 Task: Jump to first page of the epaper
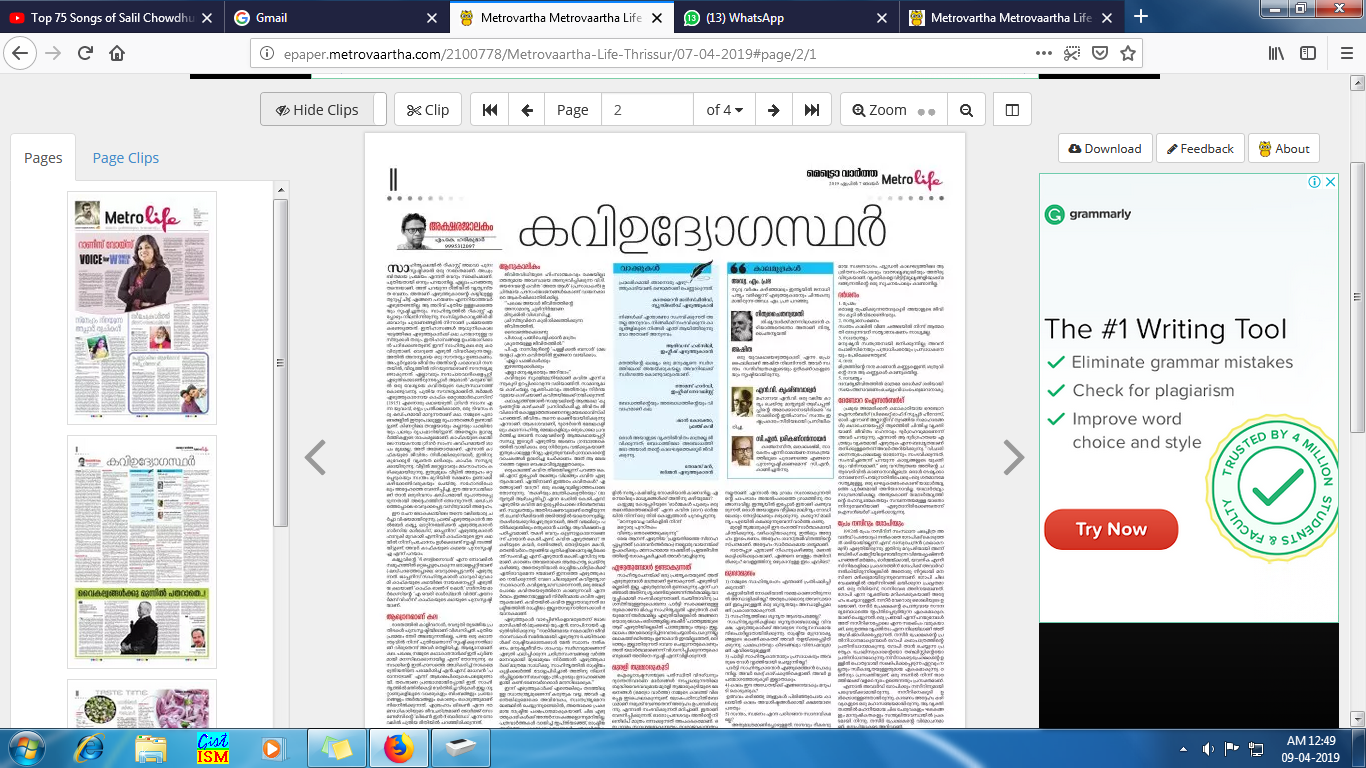pos(490,110)
